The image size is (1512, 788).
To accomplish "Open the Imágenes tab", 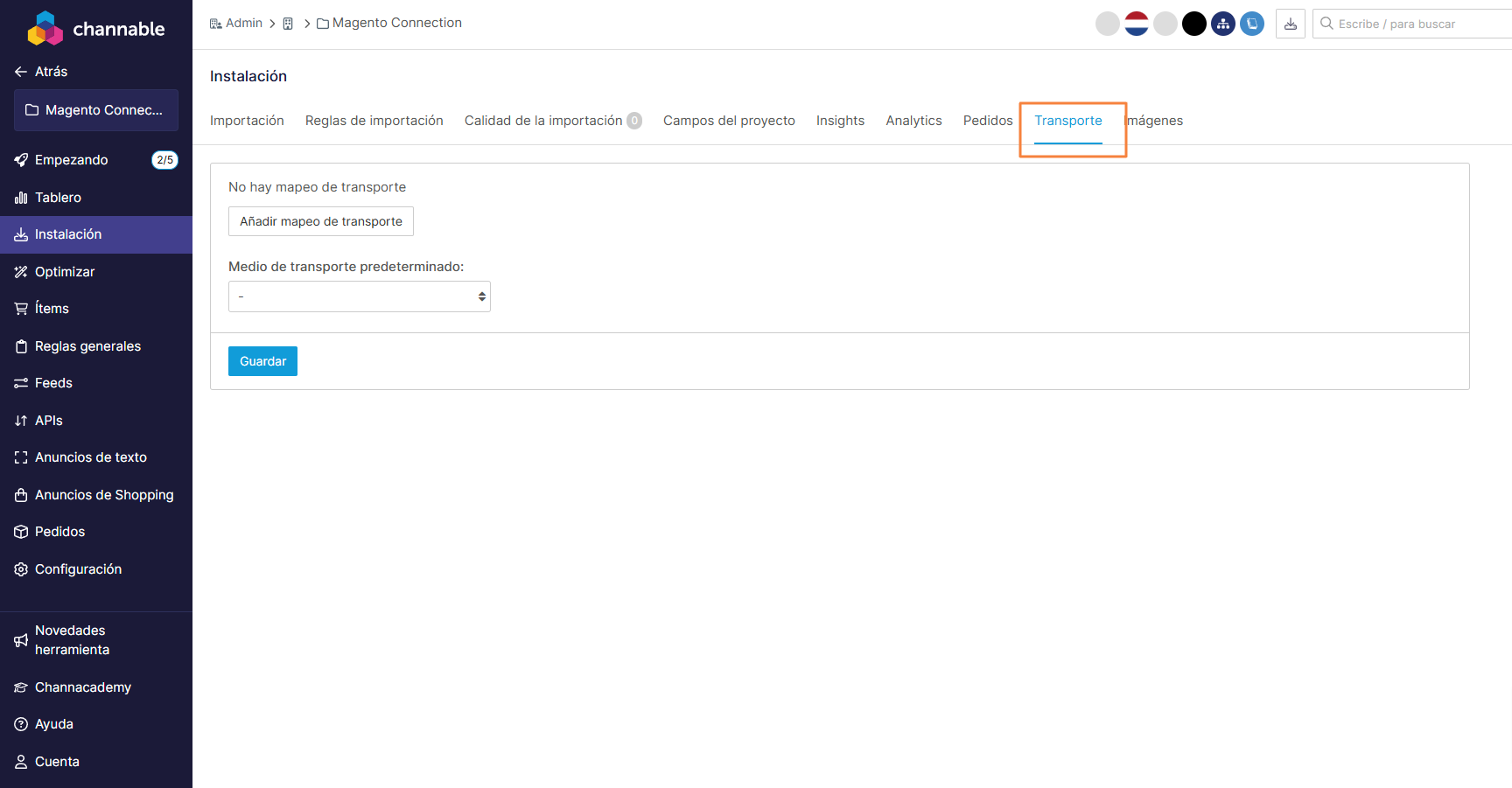I will [1153, 121].
